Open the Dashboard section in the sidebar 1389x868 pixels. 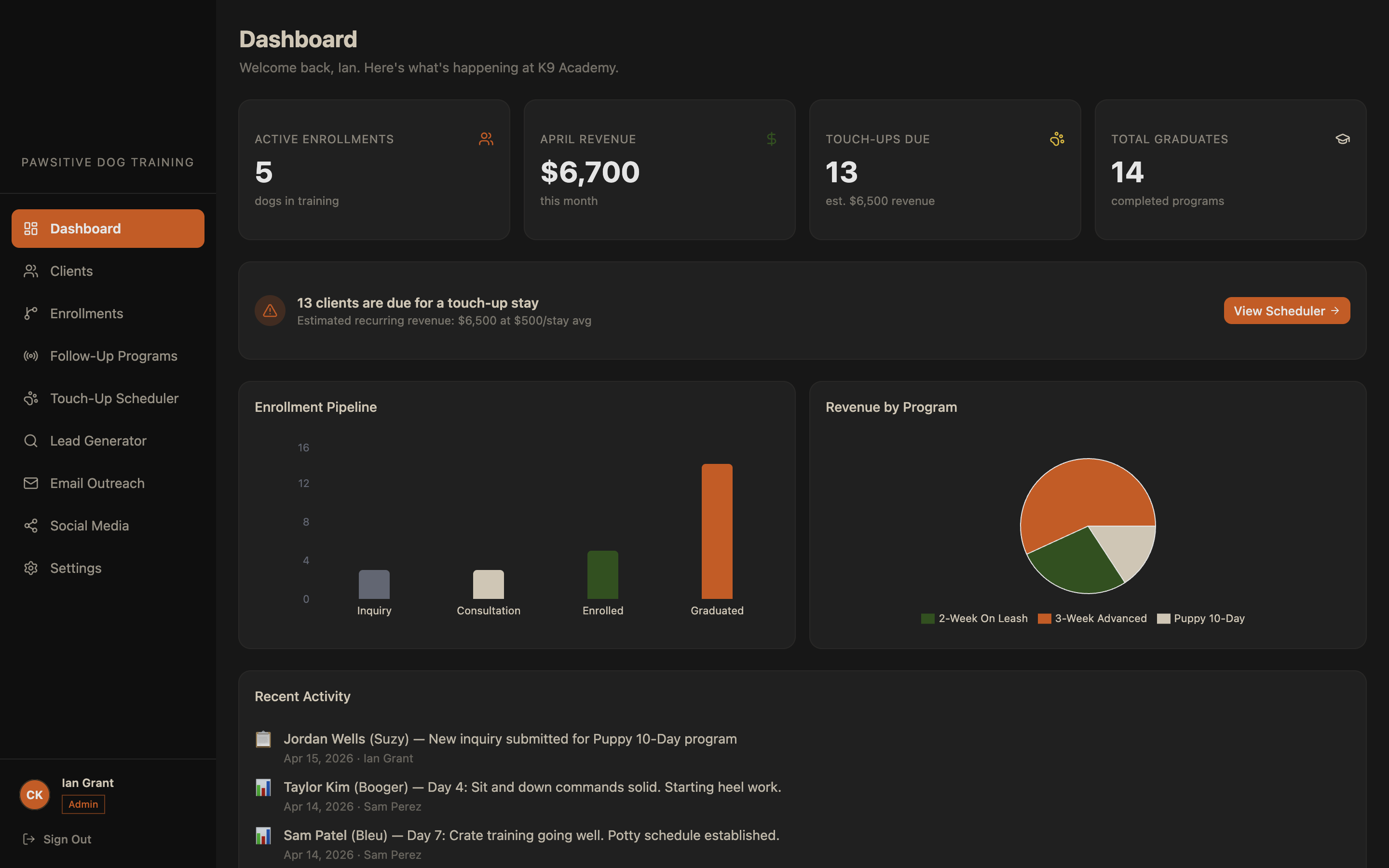pyautogui.click(x=85, y=228)
